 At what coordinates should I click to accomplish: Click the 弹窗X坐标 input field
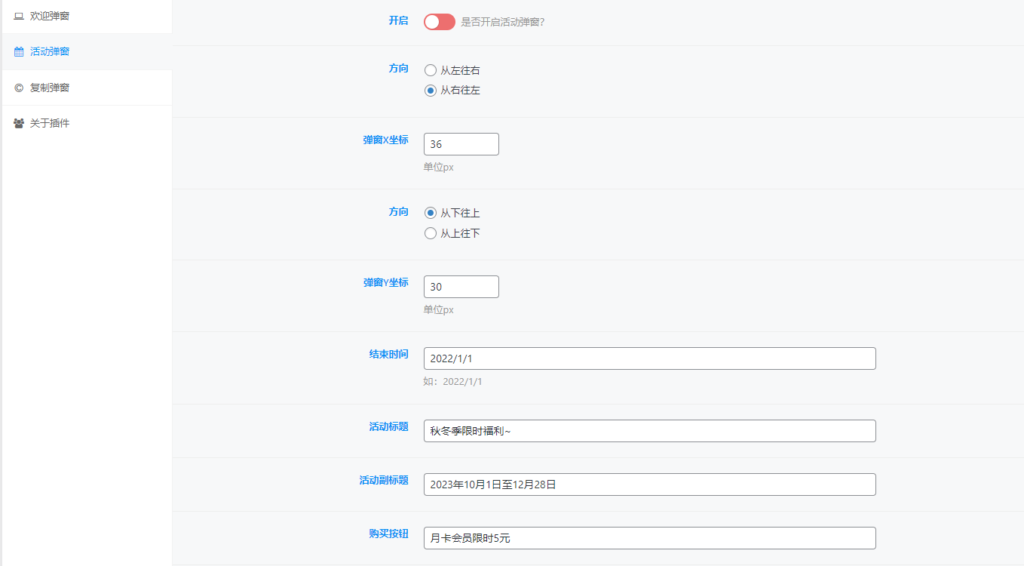click(461, 144)
